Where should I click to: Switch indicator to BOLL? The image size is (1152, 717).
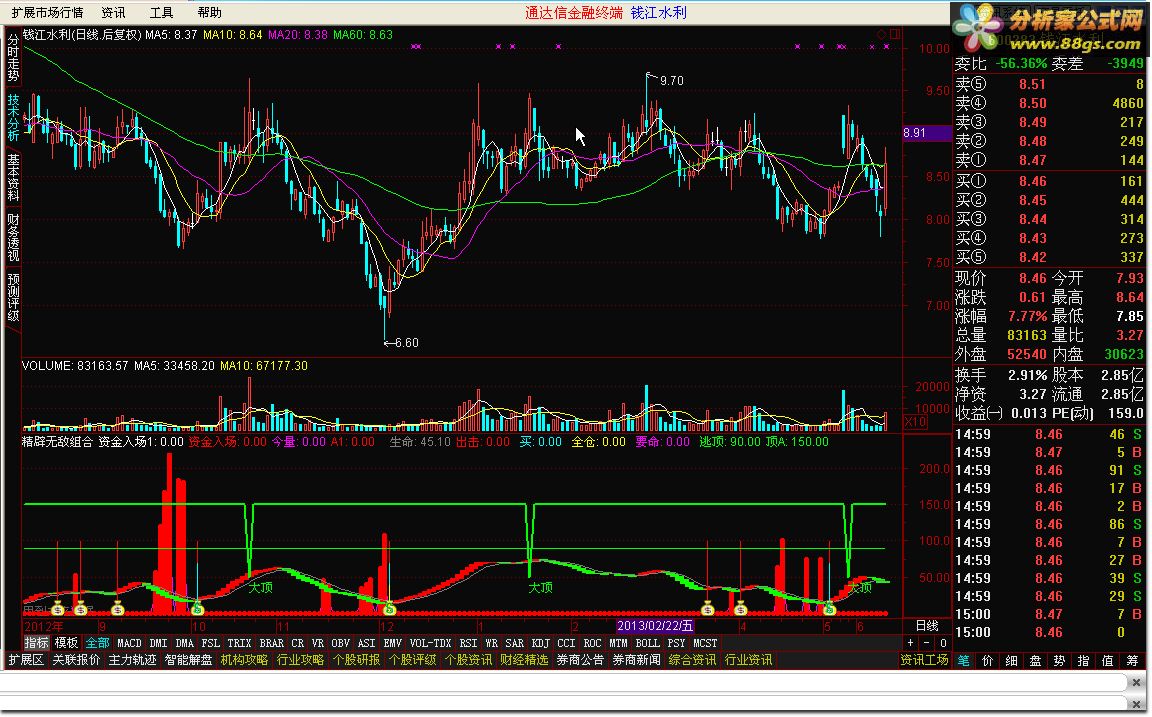(x=647, y=643)
